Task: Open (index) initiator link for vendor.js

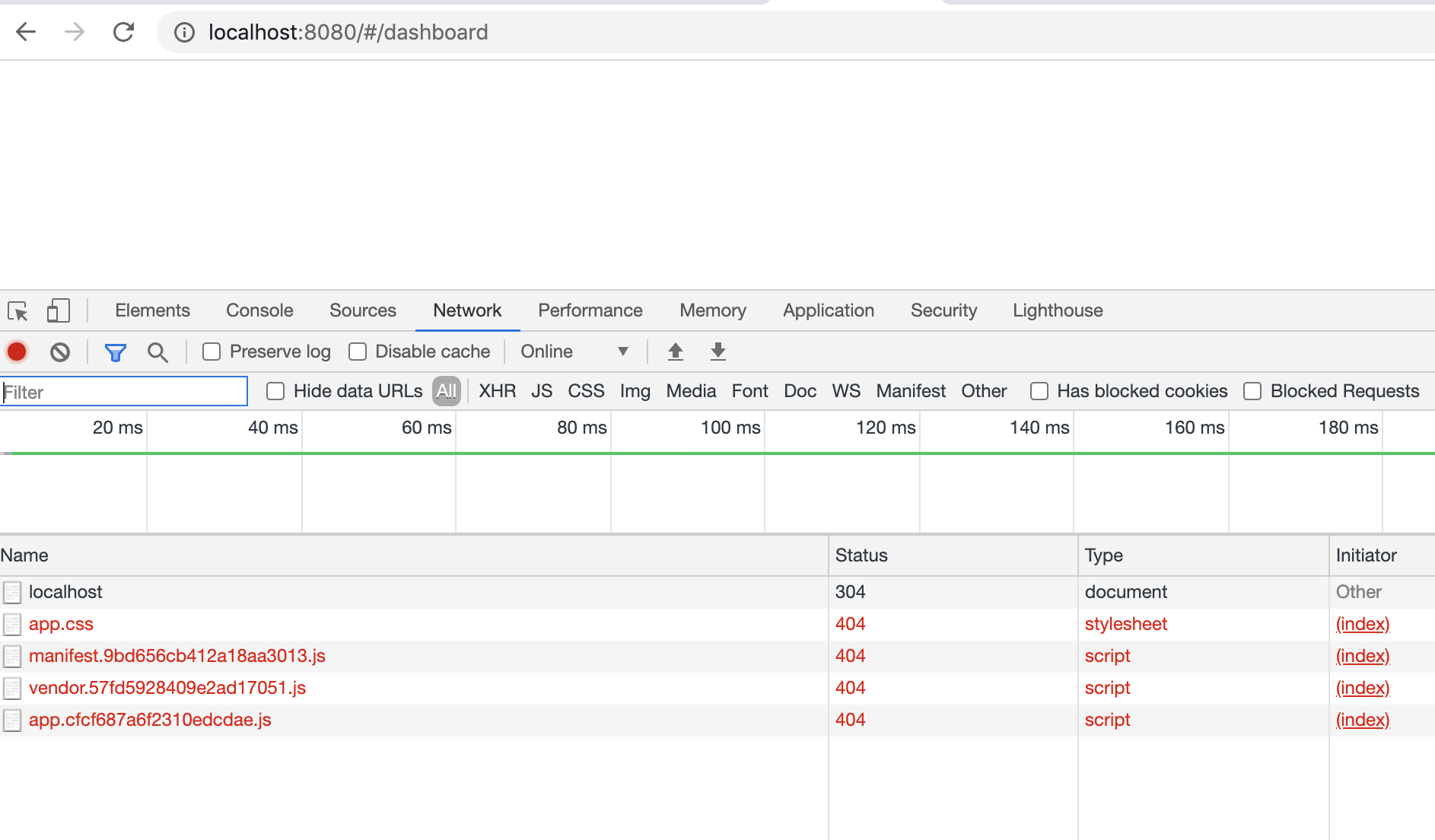Action: (1363, 688)
